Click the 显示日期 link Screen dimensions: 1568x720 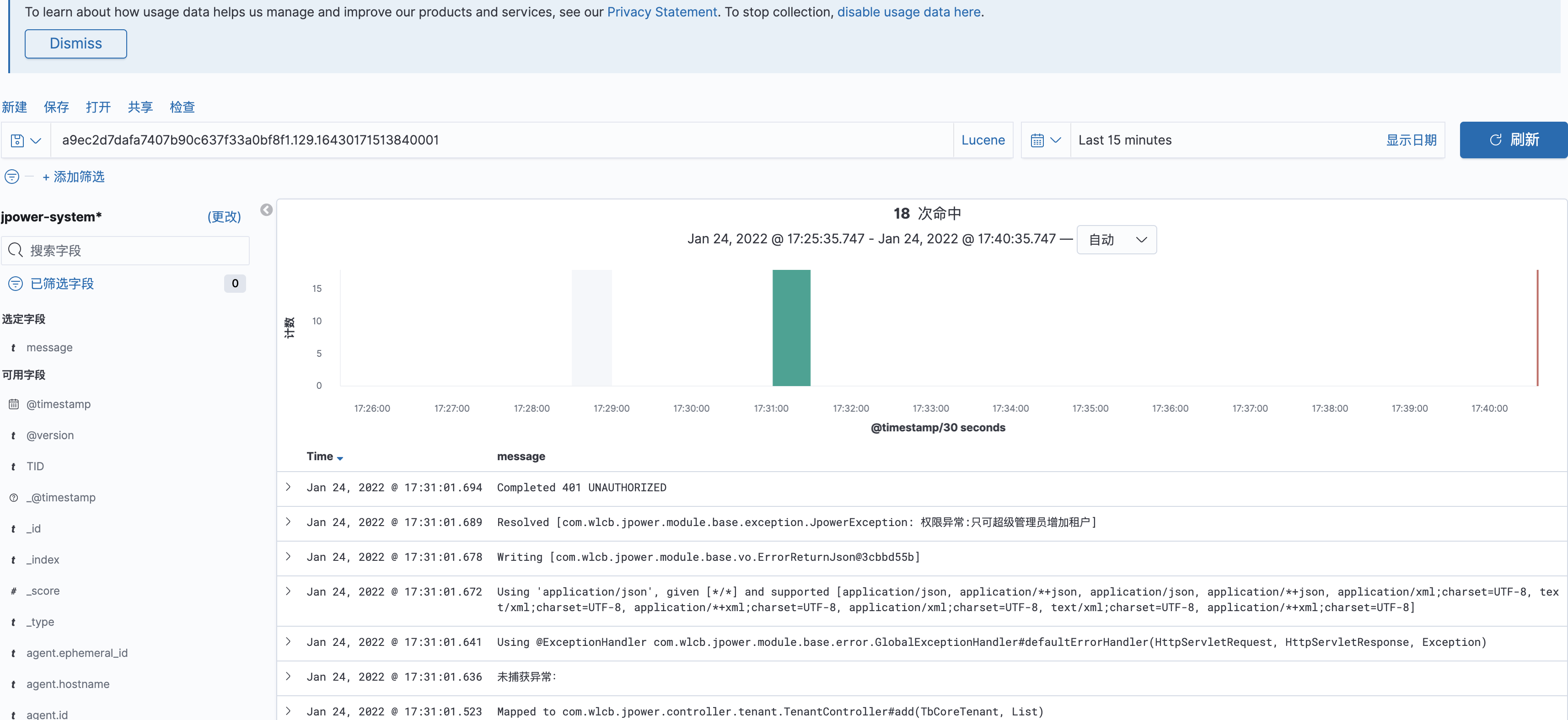(x=1411, y=140)
